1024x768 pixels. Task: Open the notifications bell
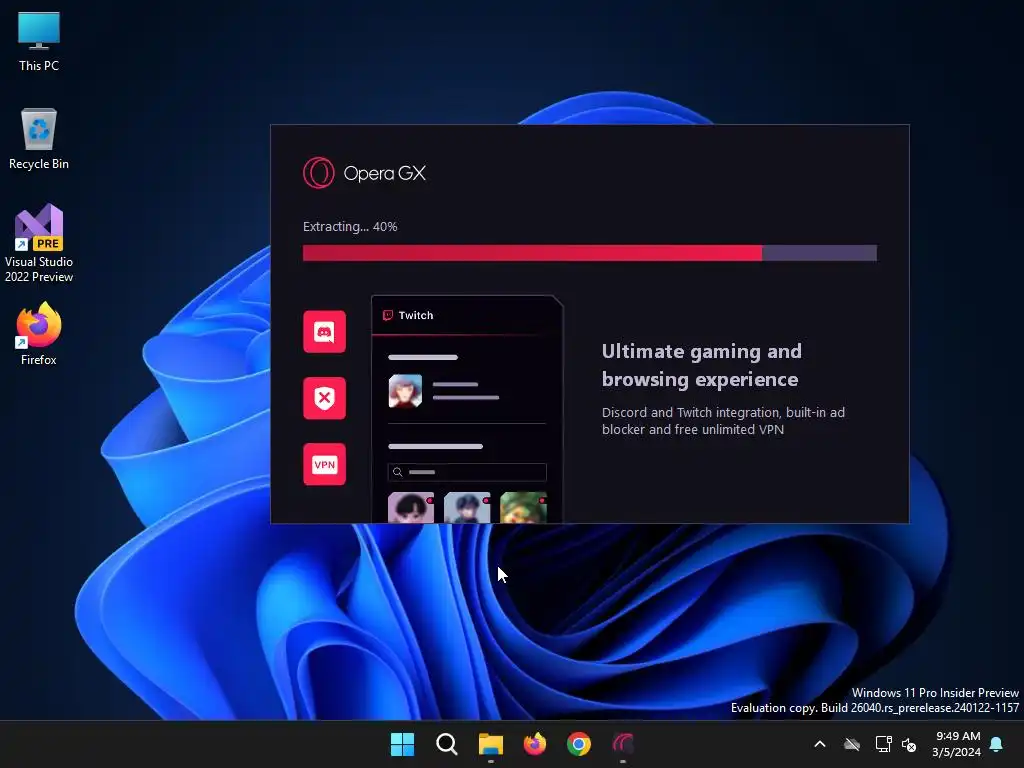pos(997,744)
